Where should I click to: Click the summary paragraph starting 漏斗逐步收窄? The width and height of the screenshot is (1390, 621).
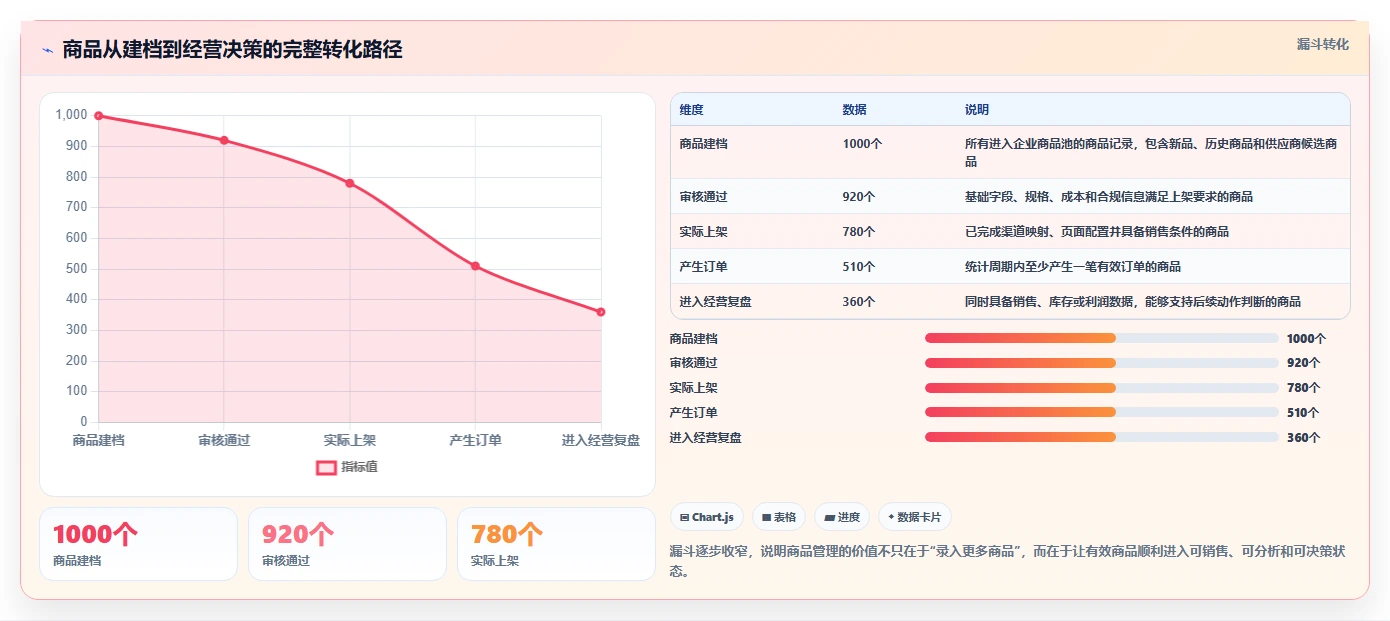pos(1009,561)
